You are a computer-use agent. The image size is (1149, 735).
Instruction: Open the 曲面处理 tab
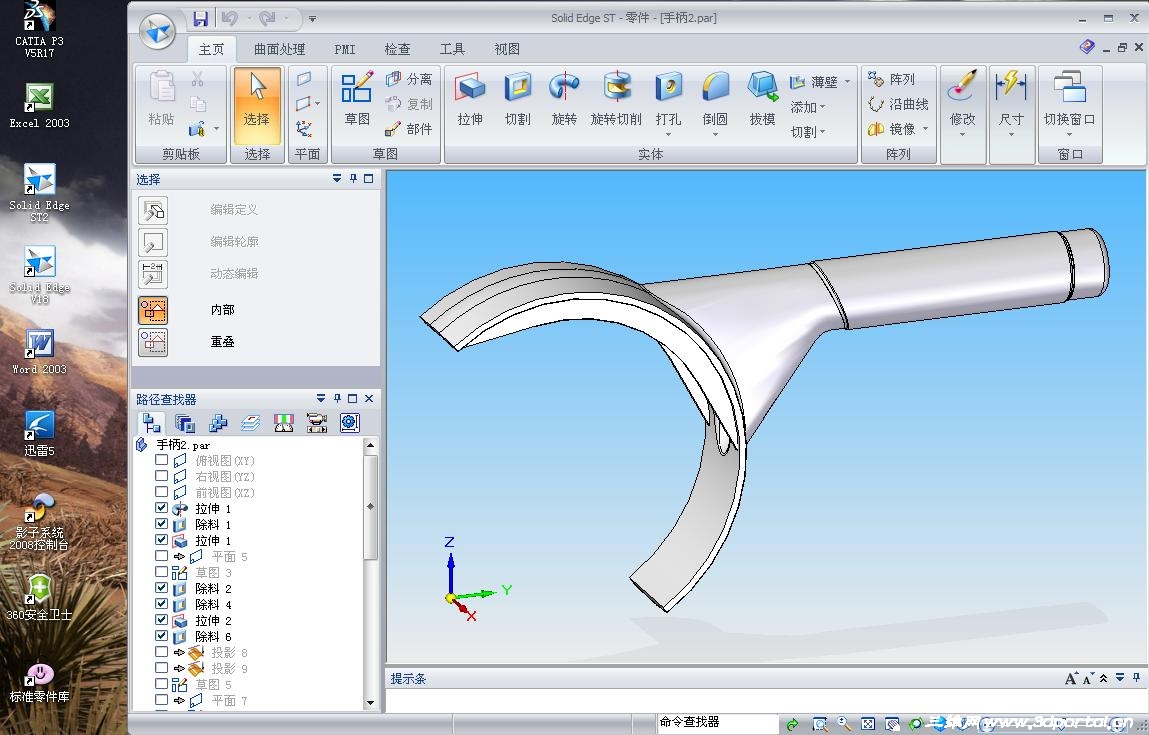click(279, 49)
